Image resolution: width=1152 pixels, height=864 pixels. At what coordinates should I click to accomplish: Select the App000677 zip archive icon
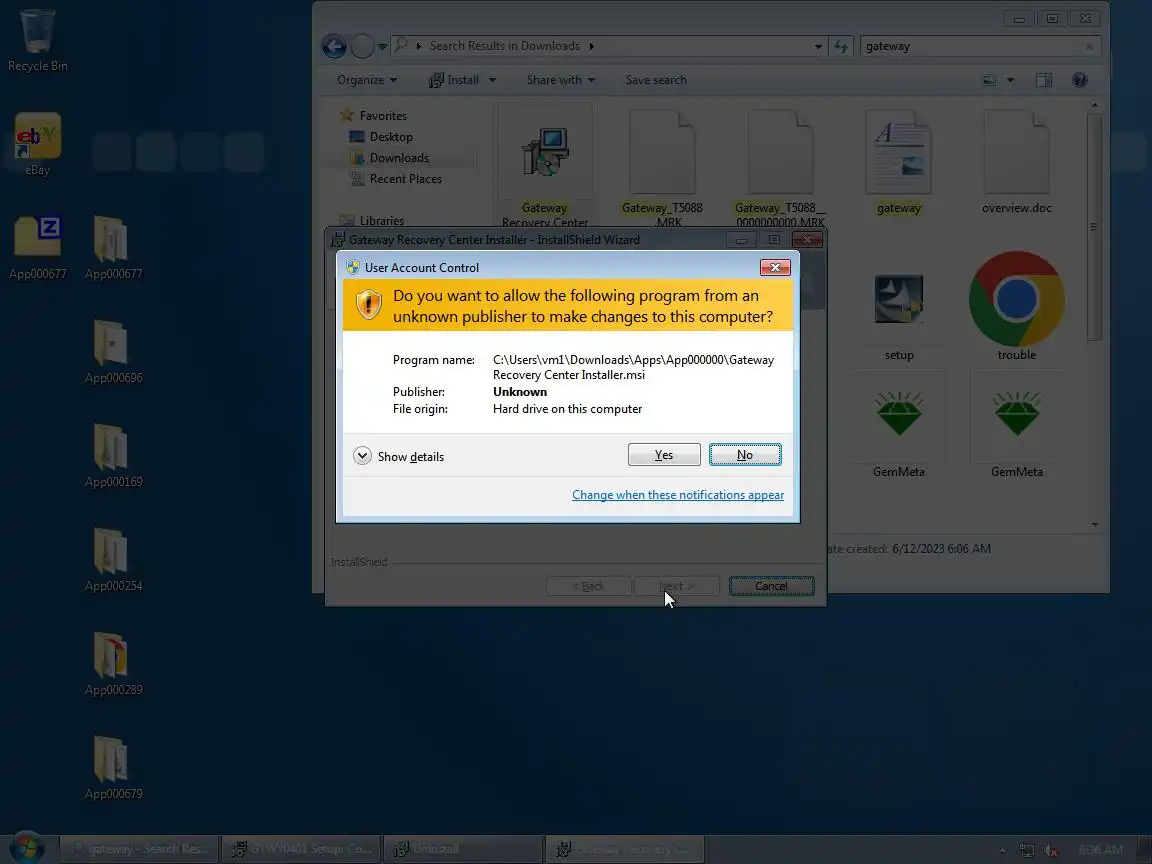coord(37,248)
